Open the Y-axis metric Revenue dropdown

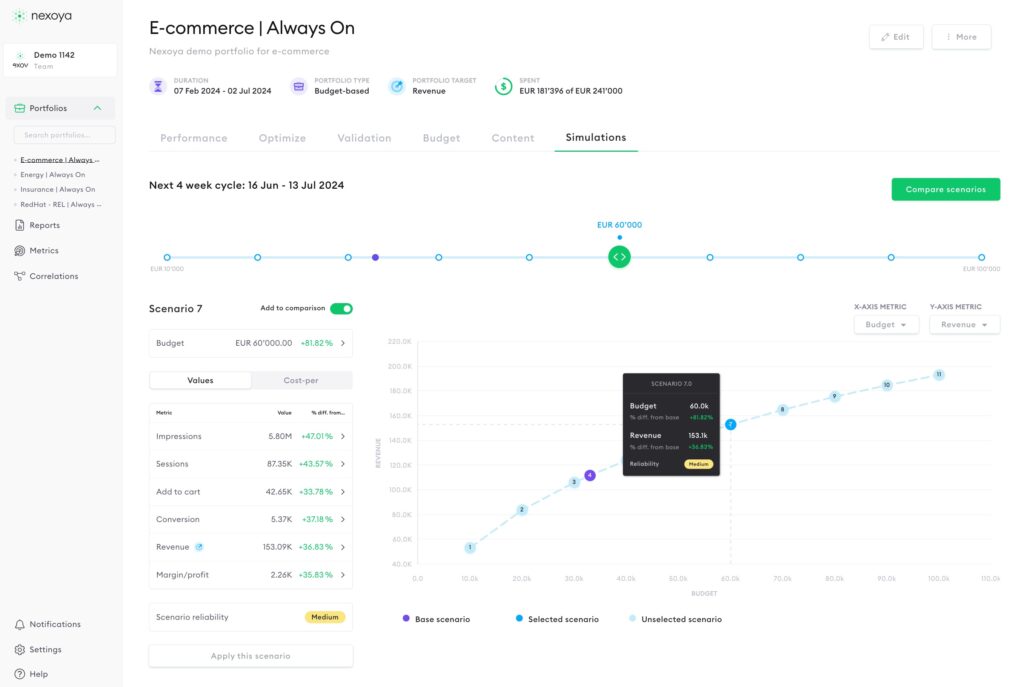point(964,324)
